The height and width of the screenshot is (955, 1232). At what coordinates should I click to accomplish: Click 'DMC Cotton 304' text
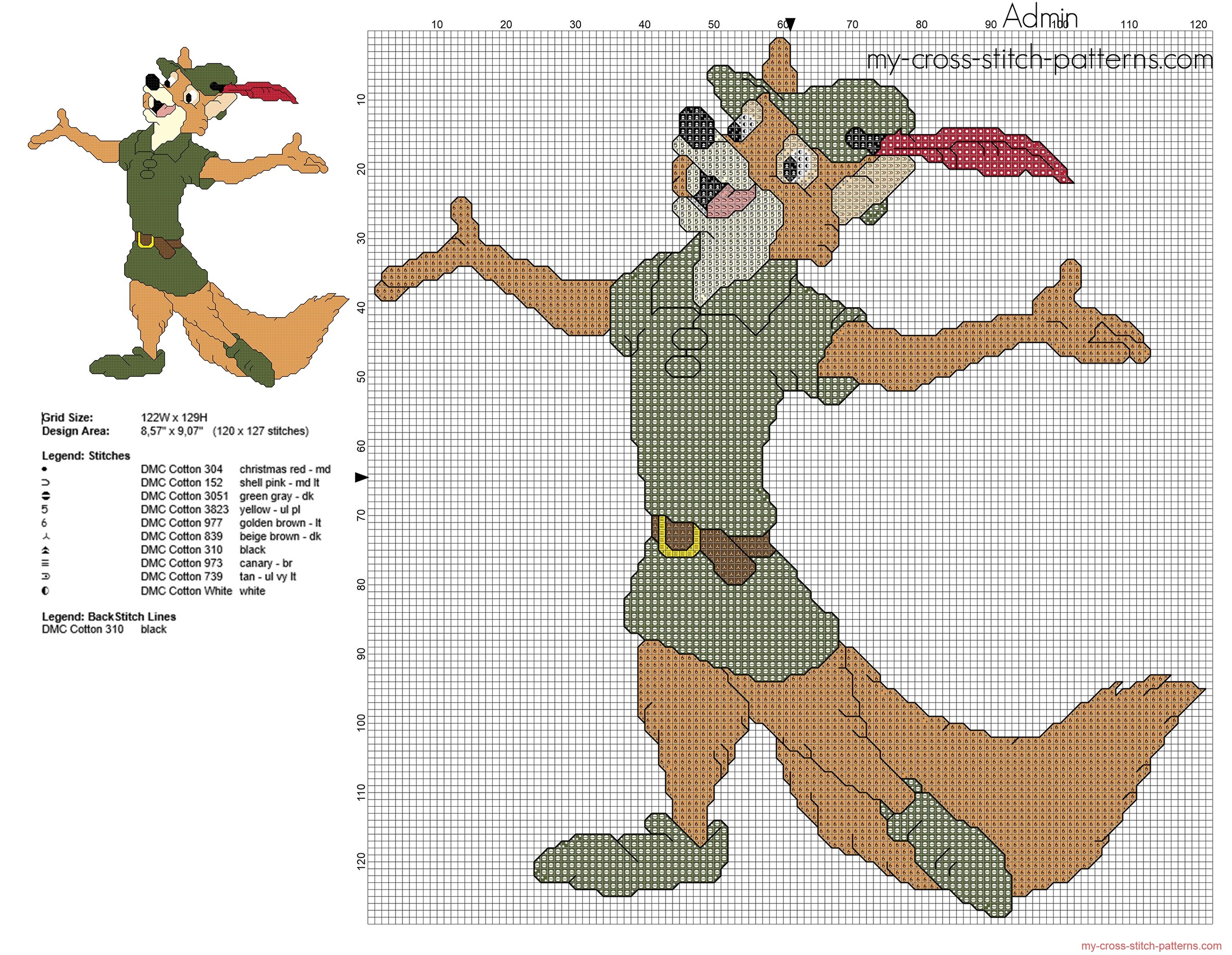[x=181, y=469]
